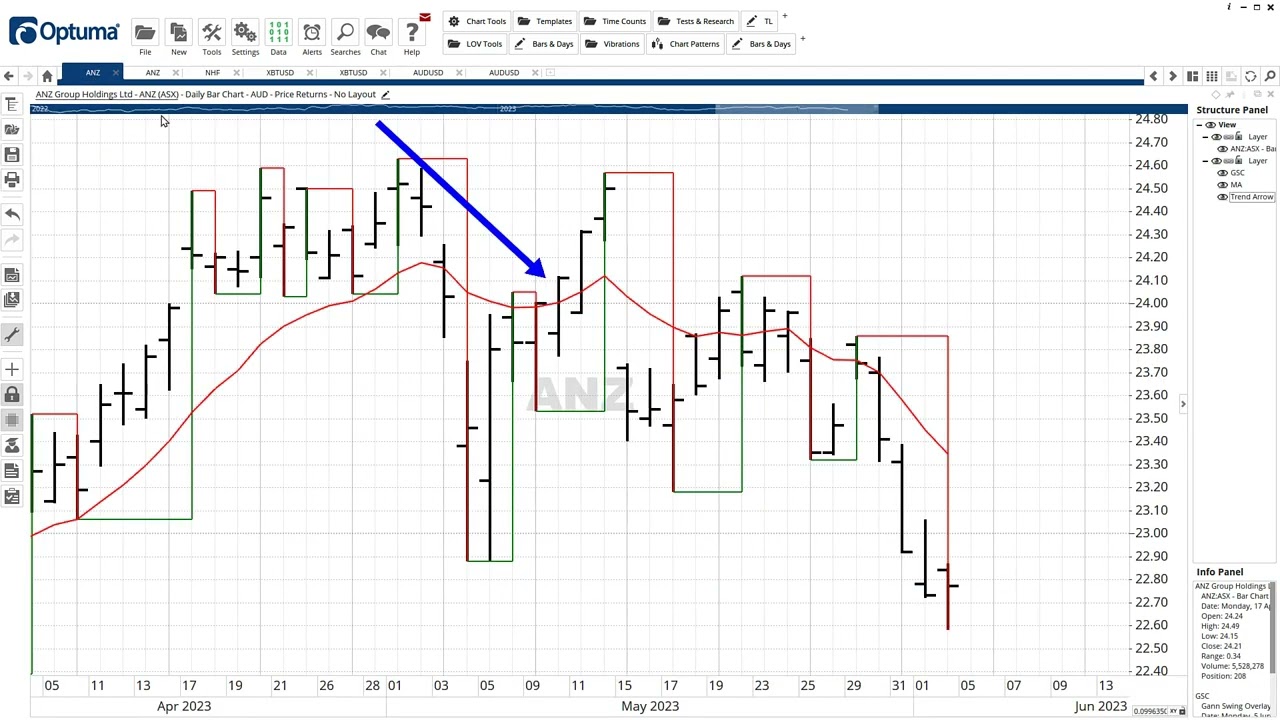Select Trend Arrow item in Structure Panel

tap(1251, 197)
